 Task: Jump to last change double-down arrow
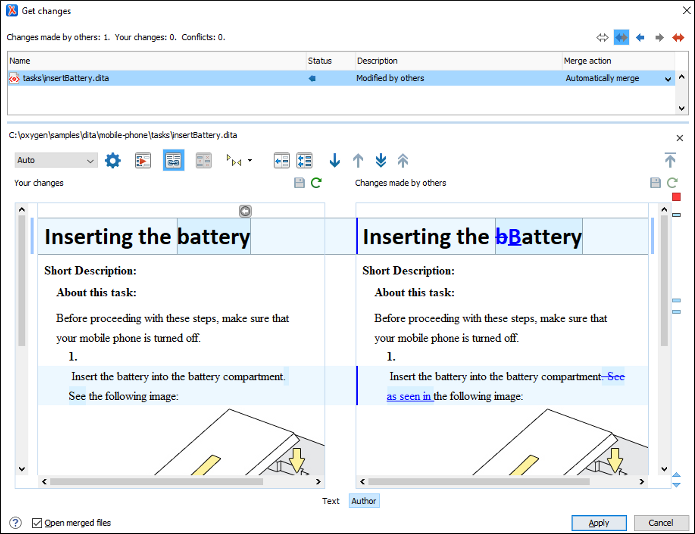(380, 160)
